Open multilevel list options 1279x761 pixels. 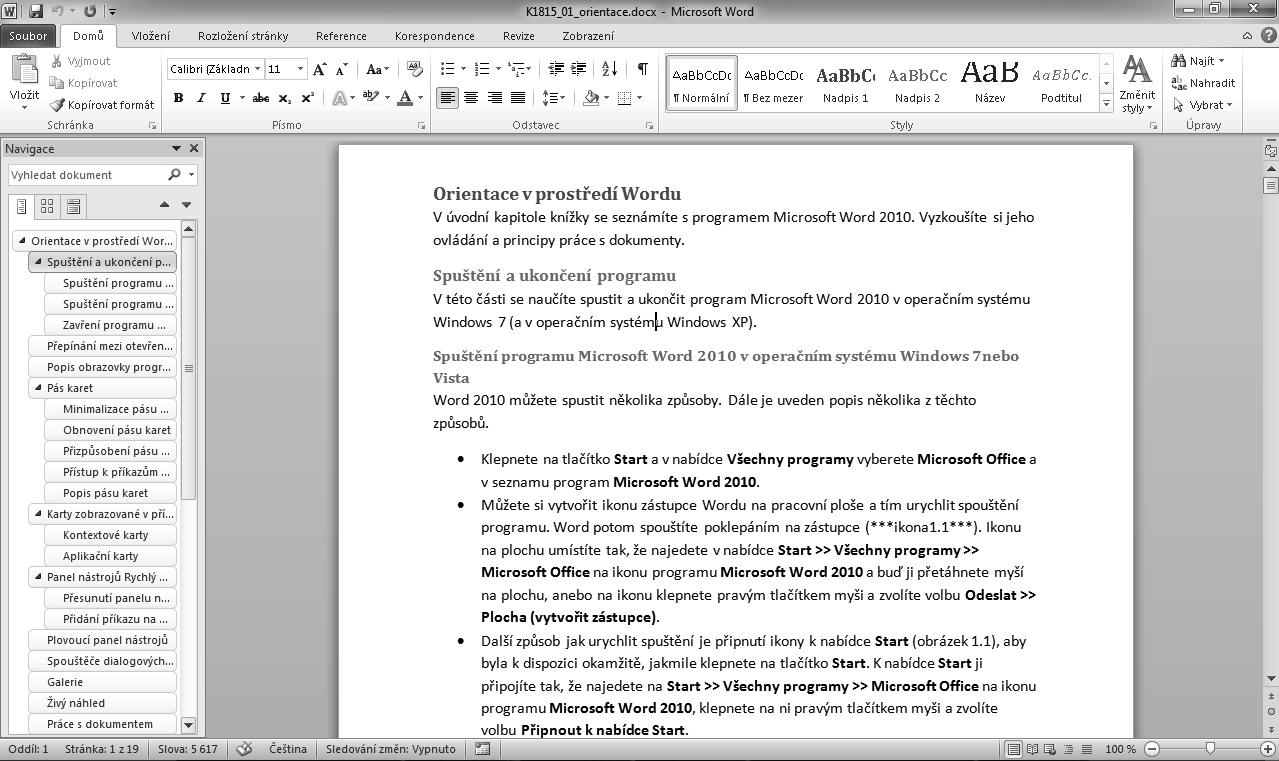(518, 69)
